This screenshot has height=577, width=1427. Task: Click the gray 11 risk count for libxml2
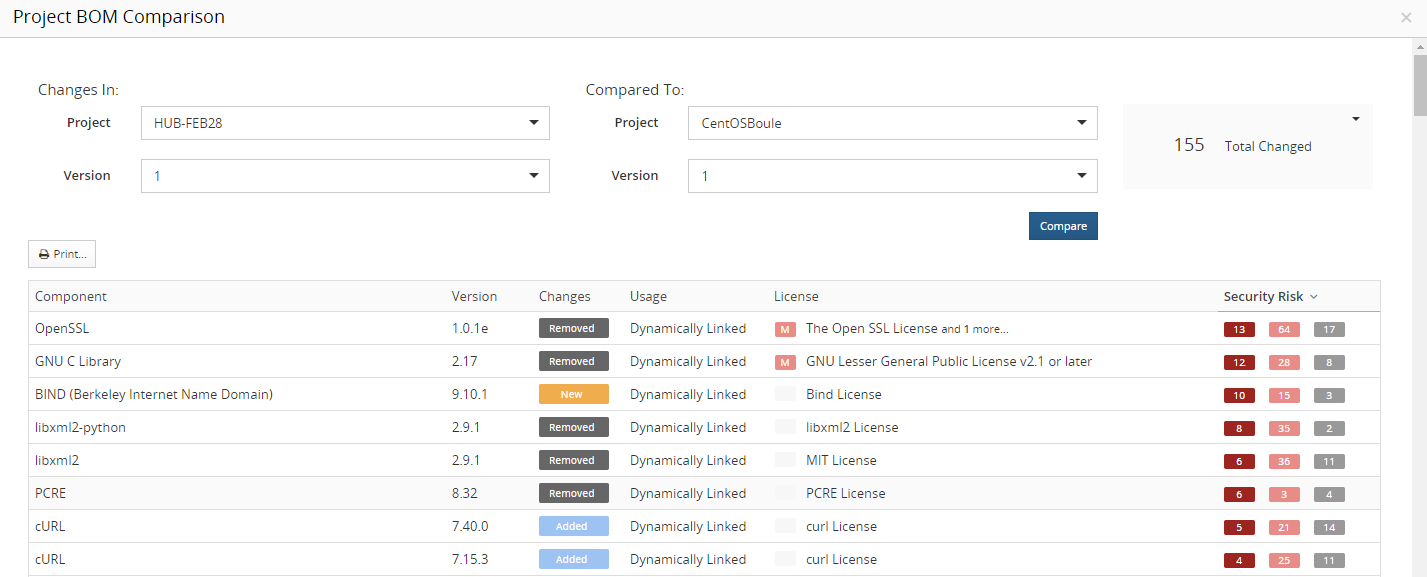(x=1329, y=462)
